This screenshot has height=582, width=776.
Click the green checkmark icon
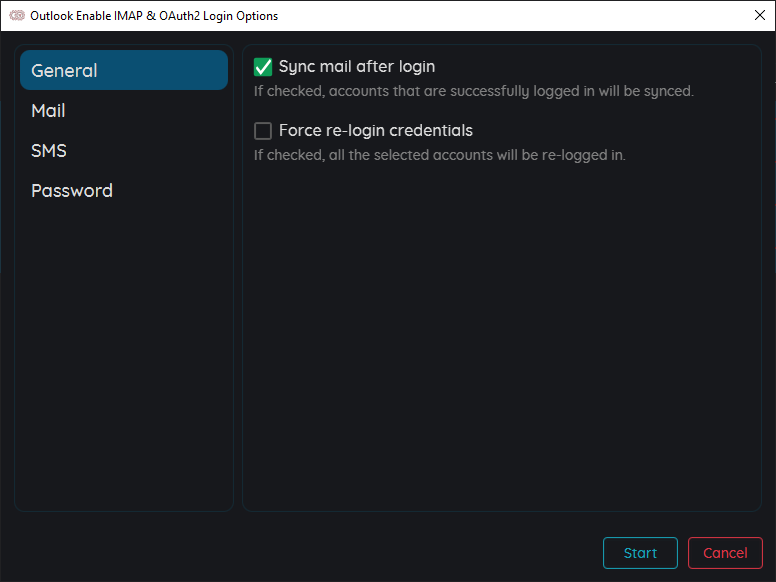(263, 67)
